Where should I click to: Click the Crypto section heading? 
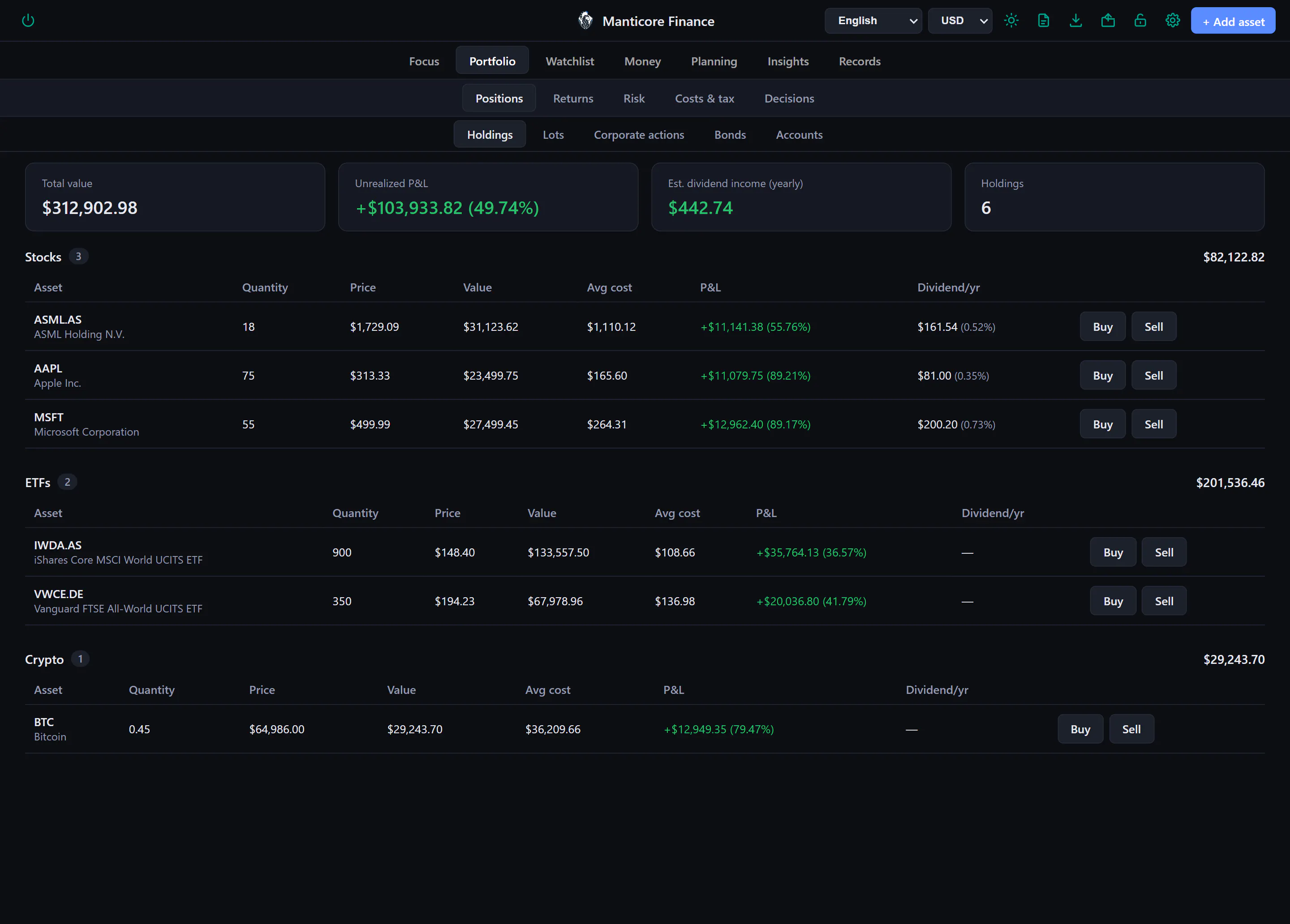tap(44, 659)
